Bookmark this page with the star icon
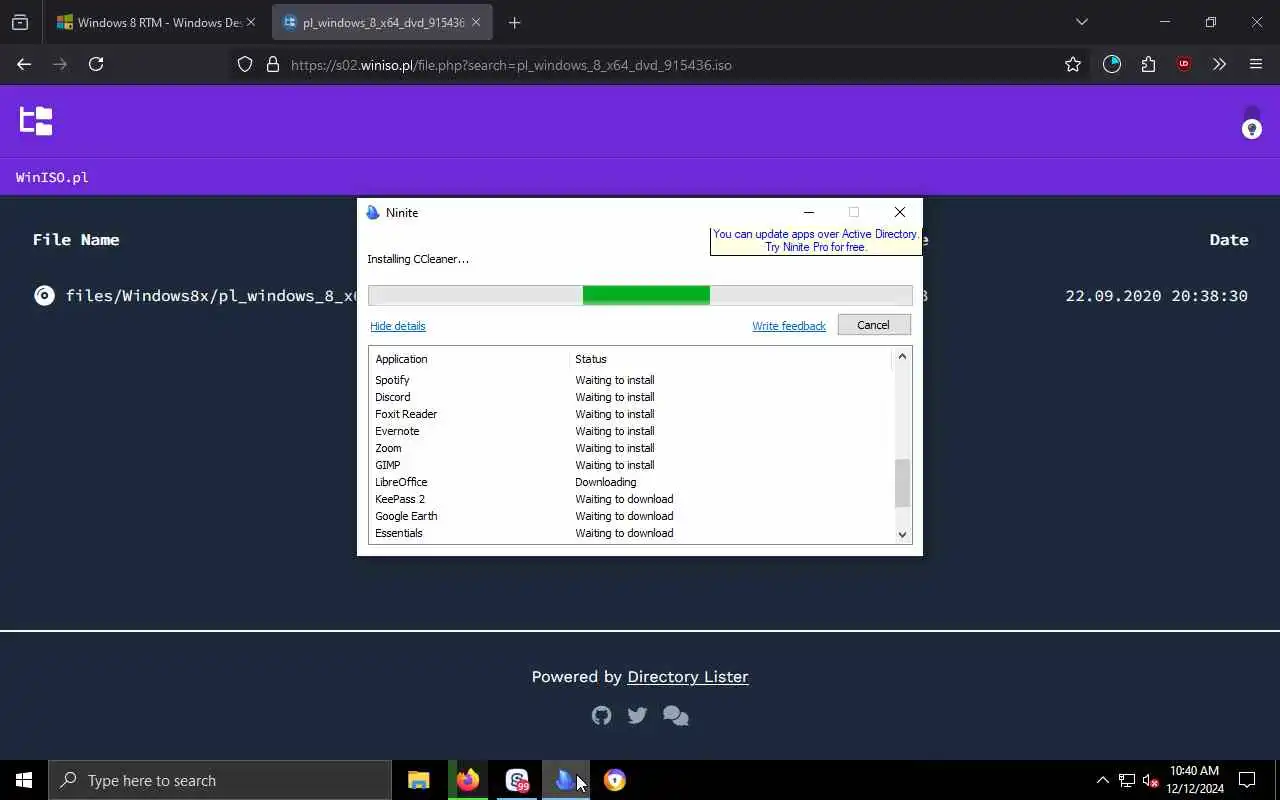Viewport: 1280px width, 800px height. [x=1073, y=64]
